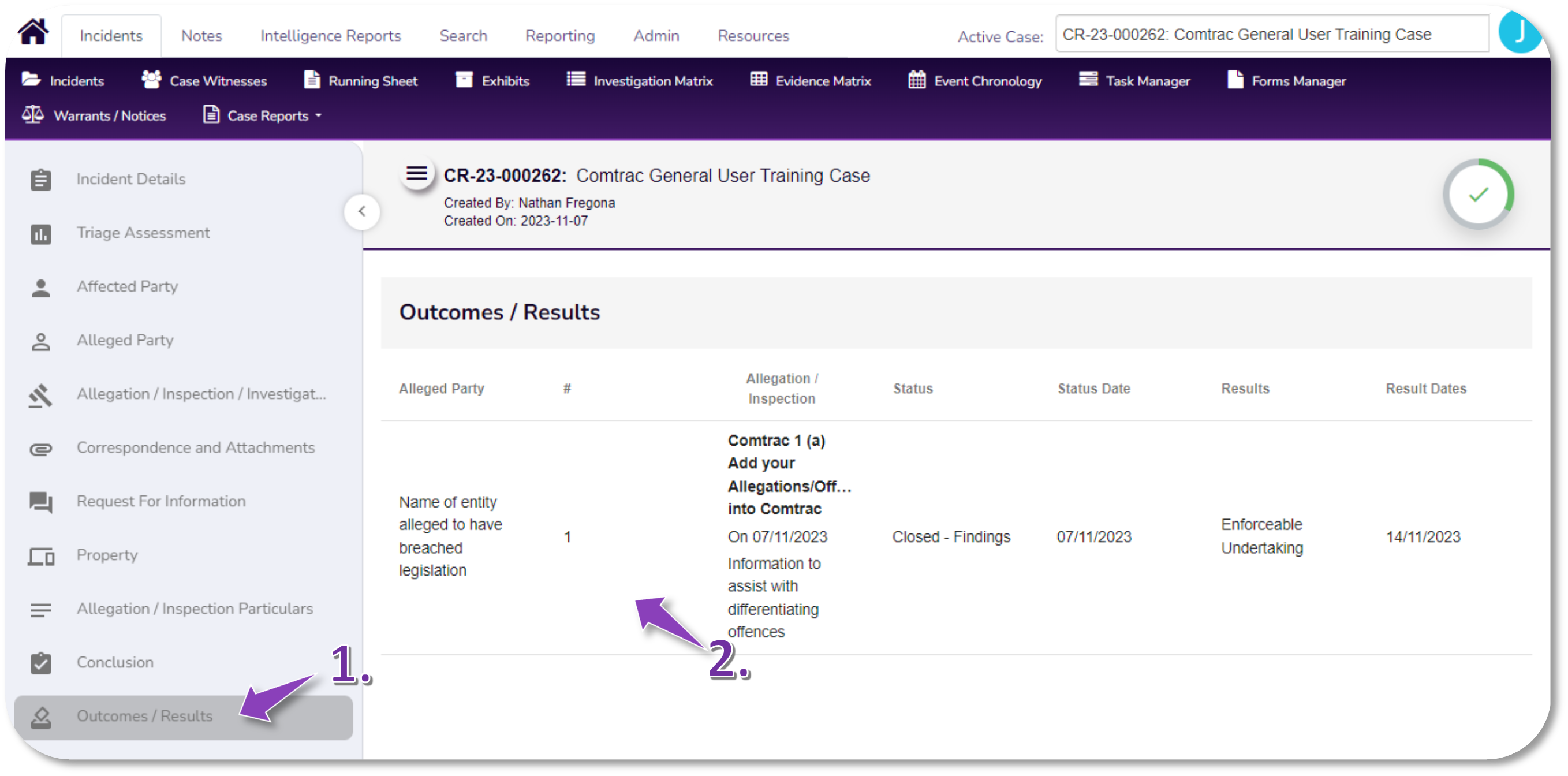The width and height of the screenshot is (1568, 776).
Task: Click the green checkmark progress circle
Action: click(1478, 194)
